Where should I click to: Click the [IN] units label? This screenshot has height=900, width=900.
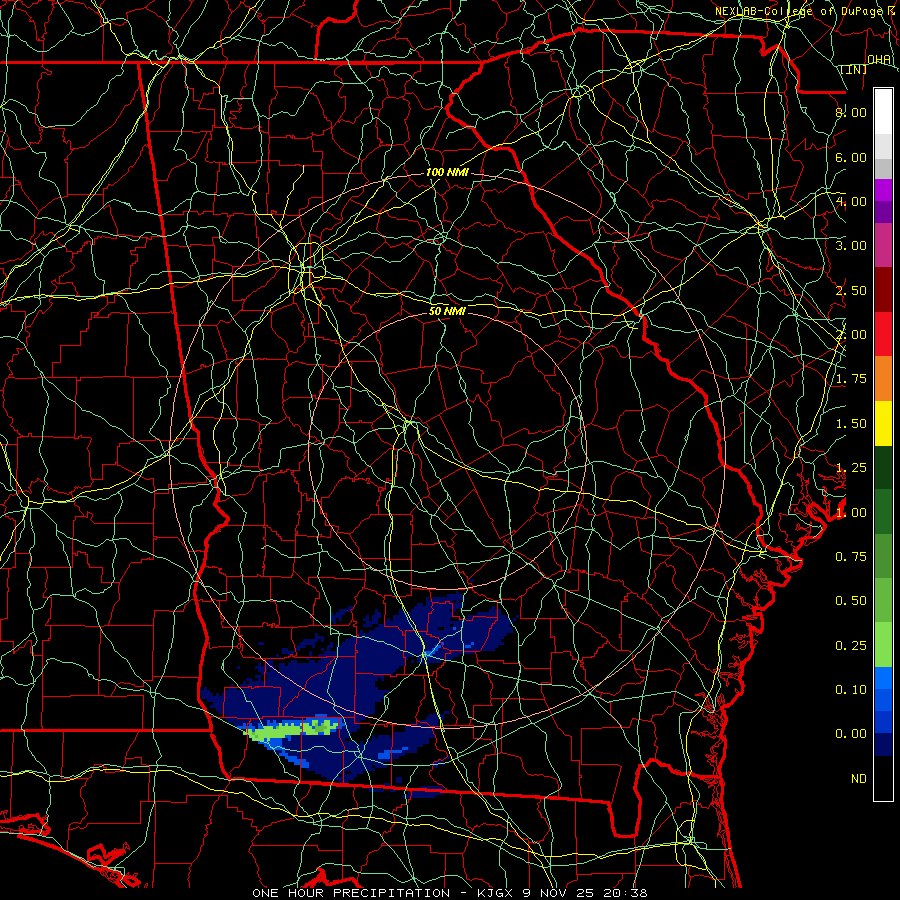coord(854,69)
